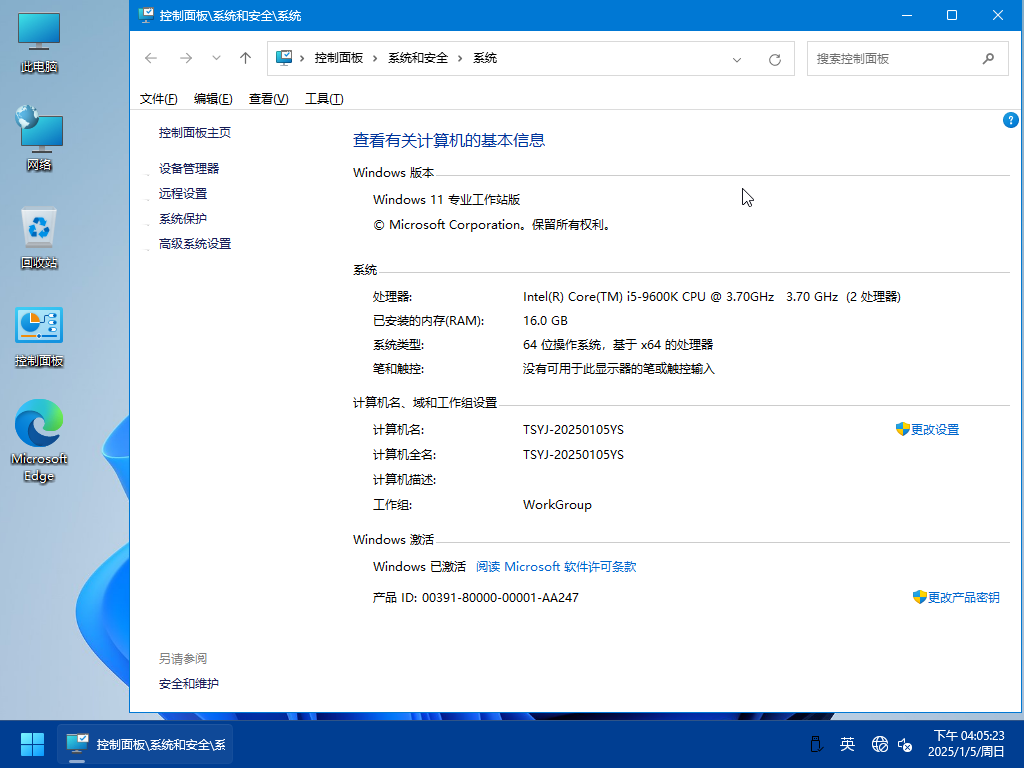Open 设备管理器 link
Image resolution: width=1024 pixels, height=768 pixels.
click(189, 168)
